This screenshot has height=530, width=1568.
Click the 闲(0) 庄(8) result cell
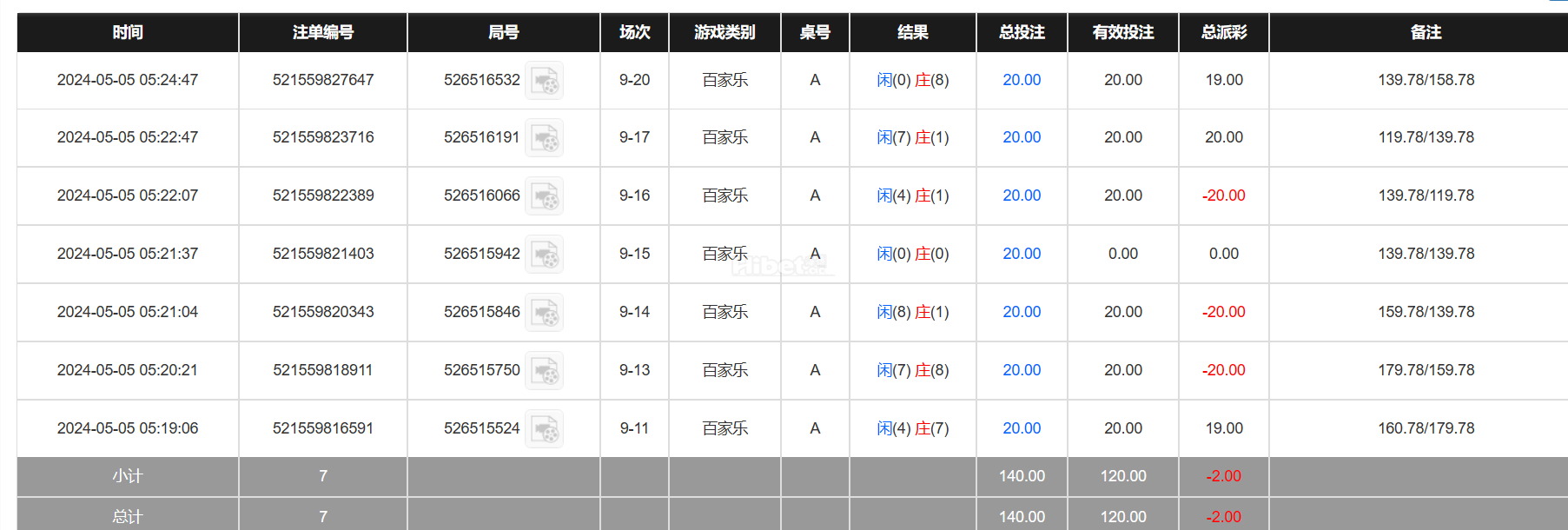click(913, 80)
